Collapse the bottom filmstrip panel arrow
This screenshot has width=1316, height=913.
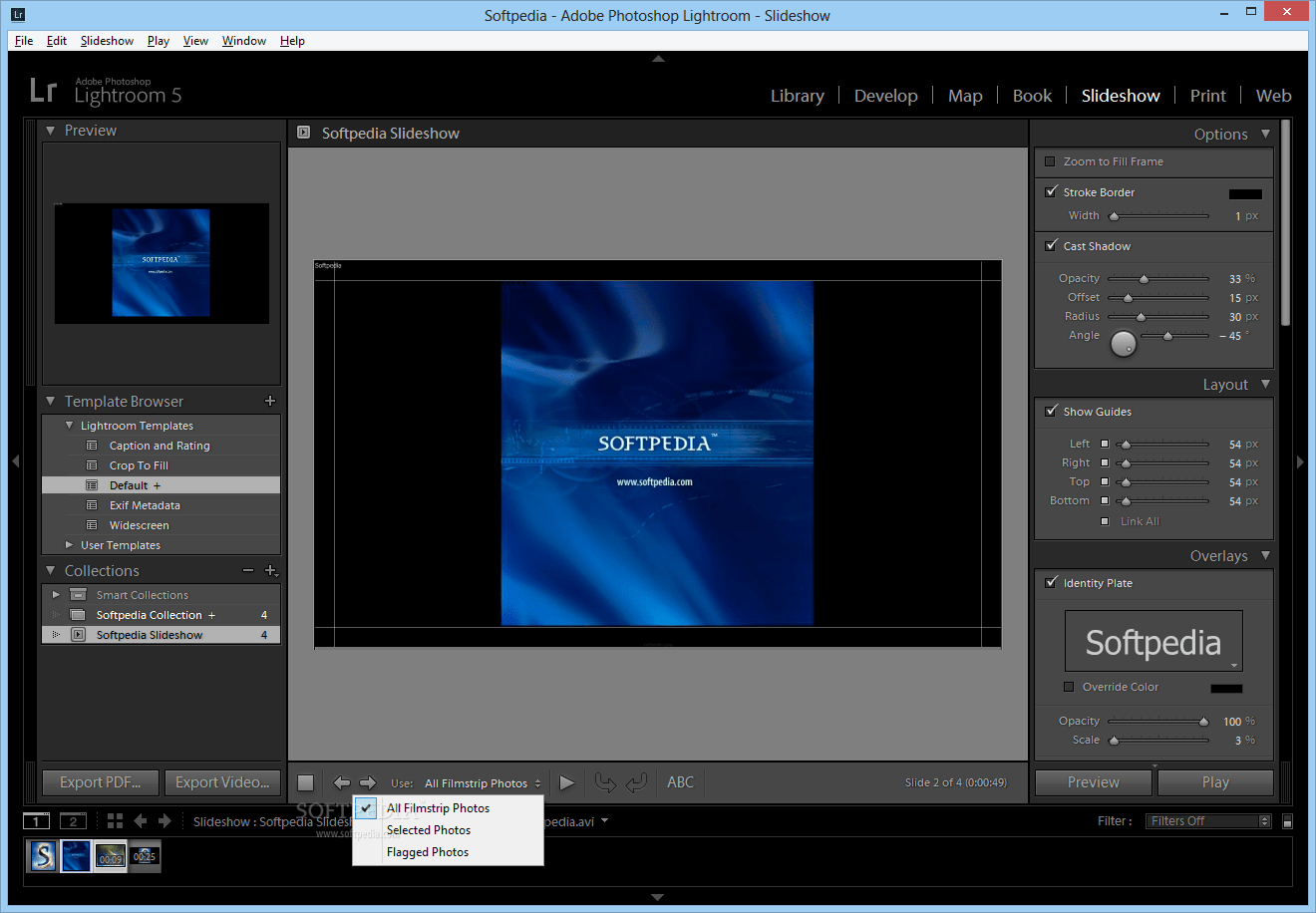[x=658, y=897]
